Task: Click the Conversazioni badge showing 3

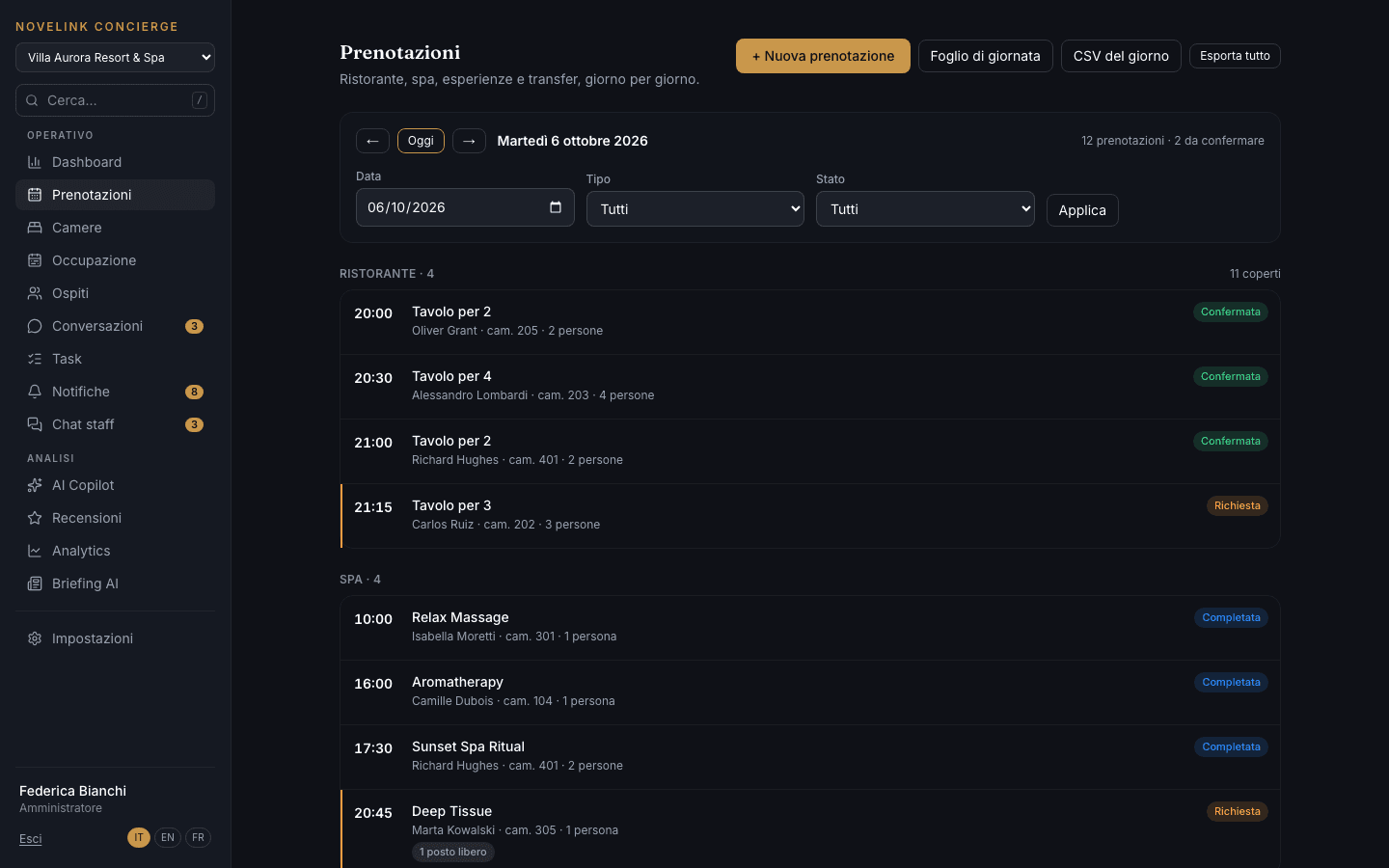Action: (x=194, y=326)
